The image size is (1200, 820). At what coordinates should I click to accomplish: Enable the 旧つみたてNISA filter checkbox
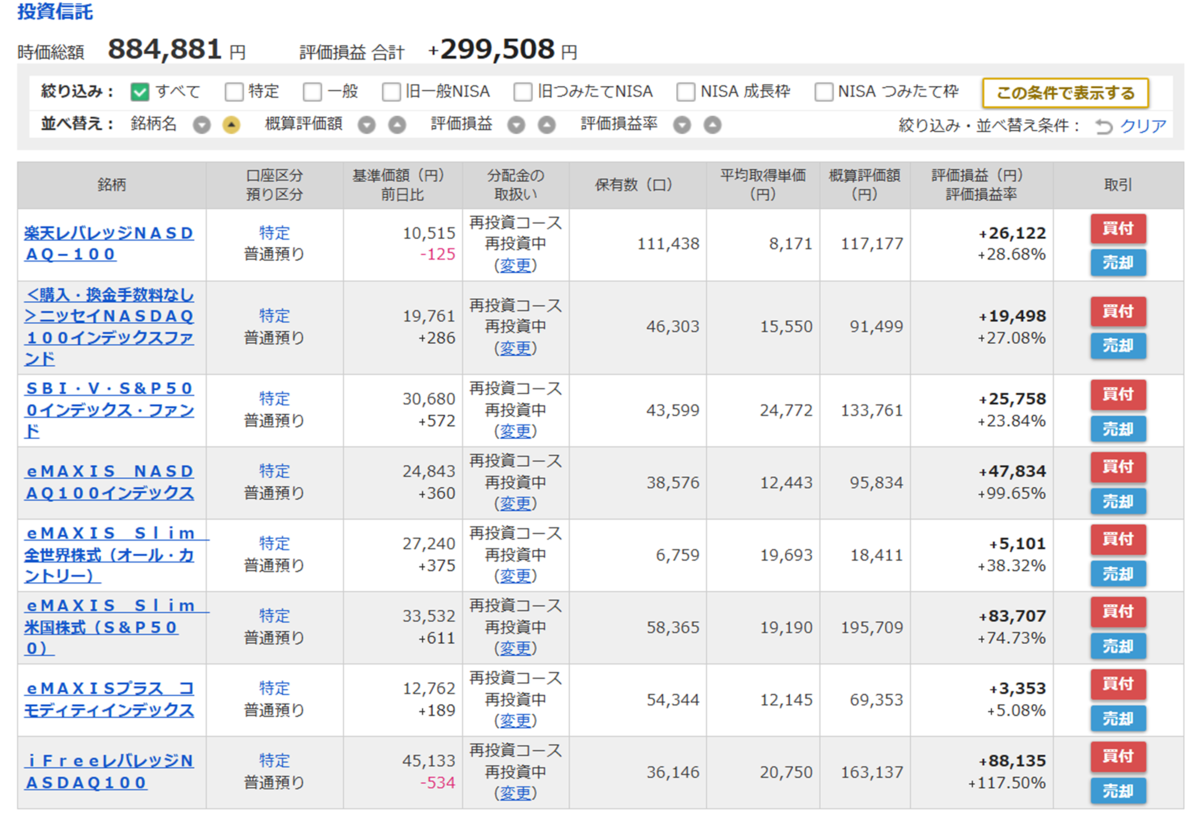click(523, 92)
